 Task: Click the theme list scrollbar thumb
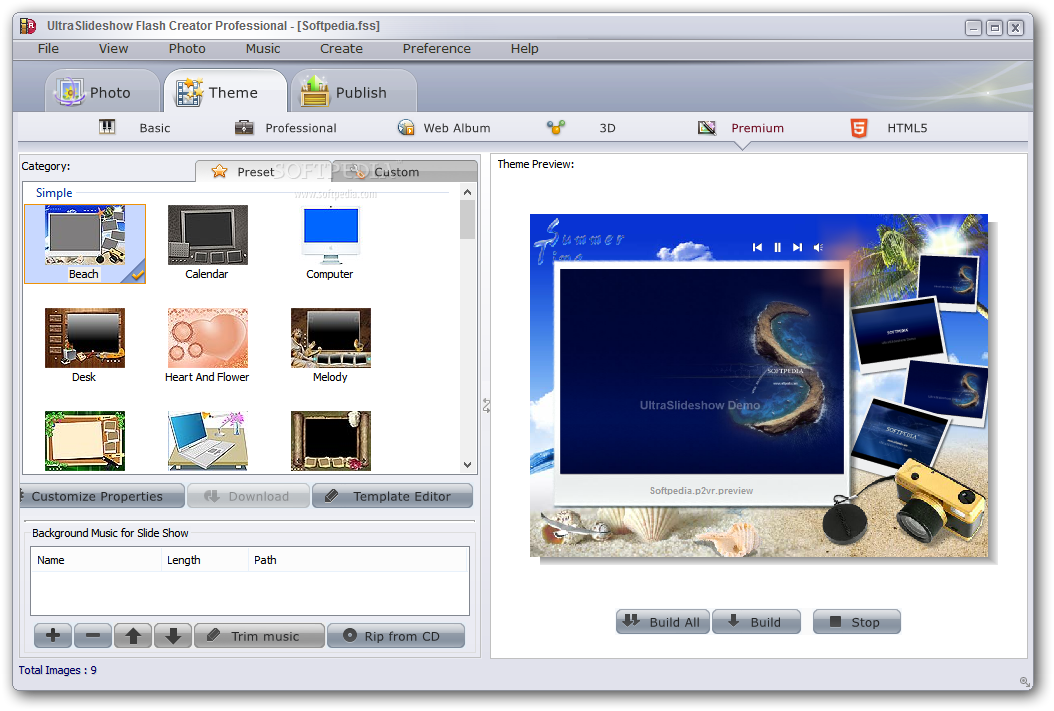(467, 219)
